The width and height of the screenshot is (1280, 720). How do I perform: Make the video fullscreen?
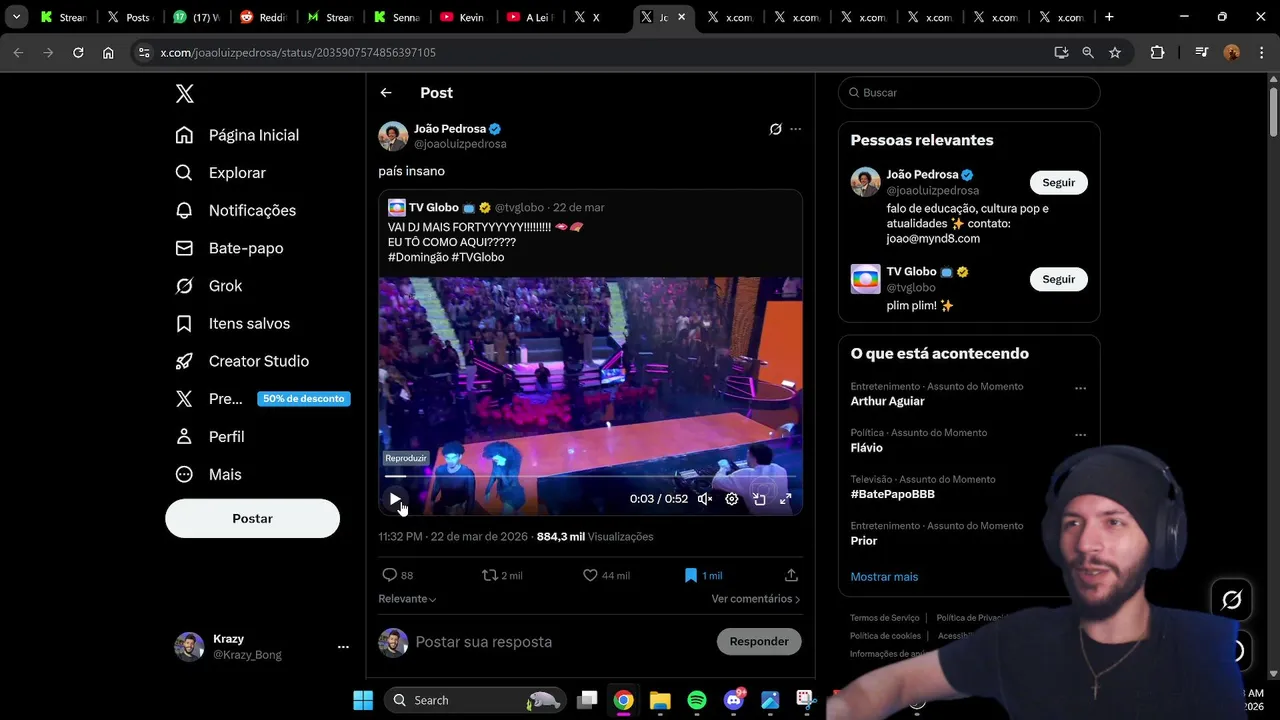(786, 499)
